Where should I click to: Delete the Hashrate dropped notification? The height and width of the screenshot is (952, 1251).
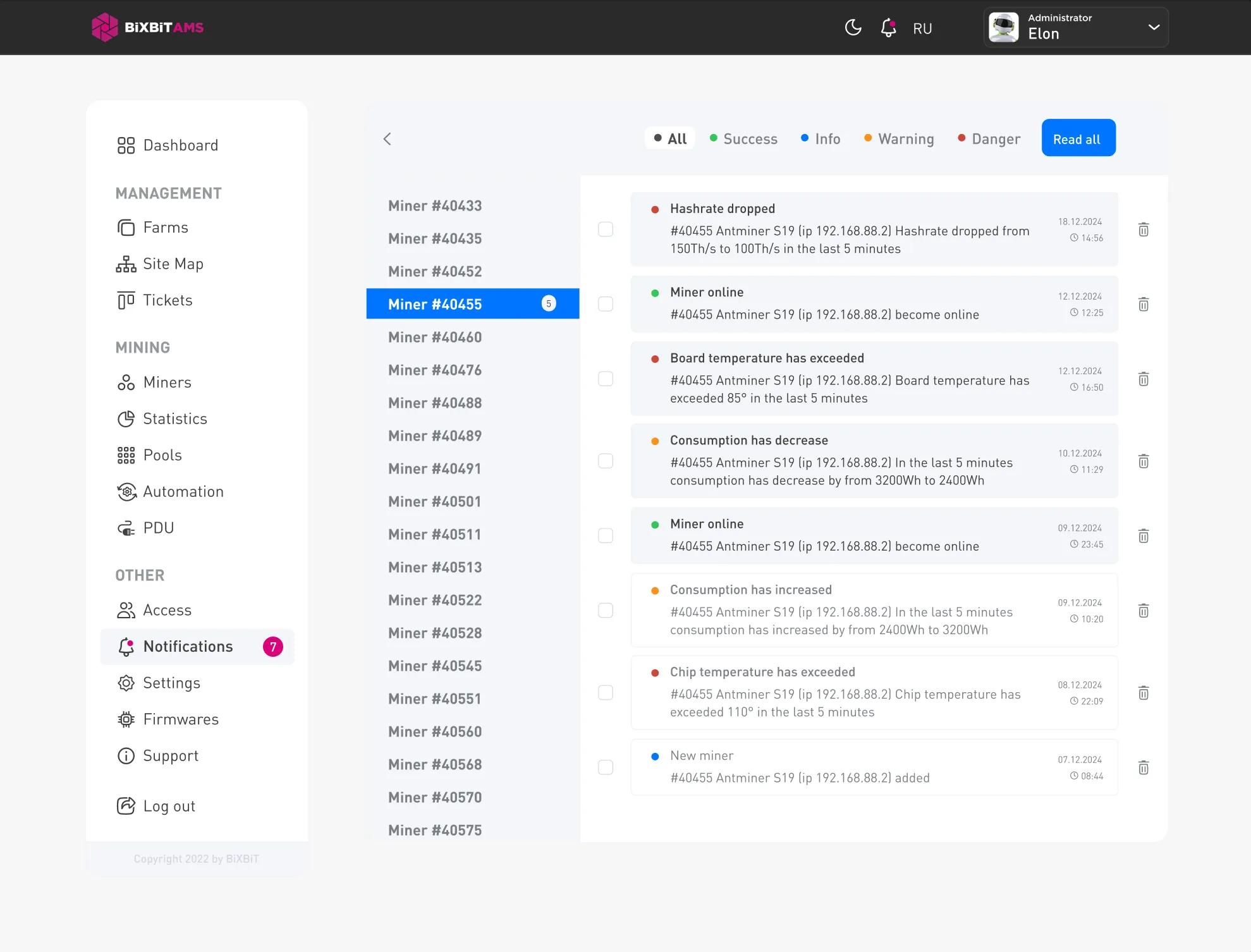(x=1144, y=229)
